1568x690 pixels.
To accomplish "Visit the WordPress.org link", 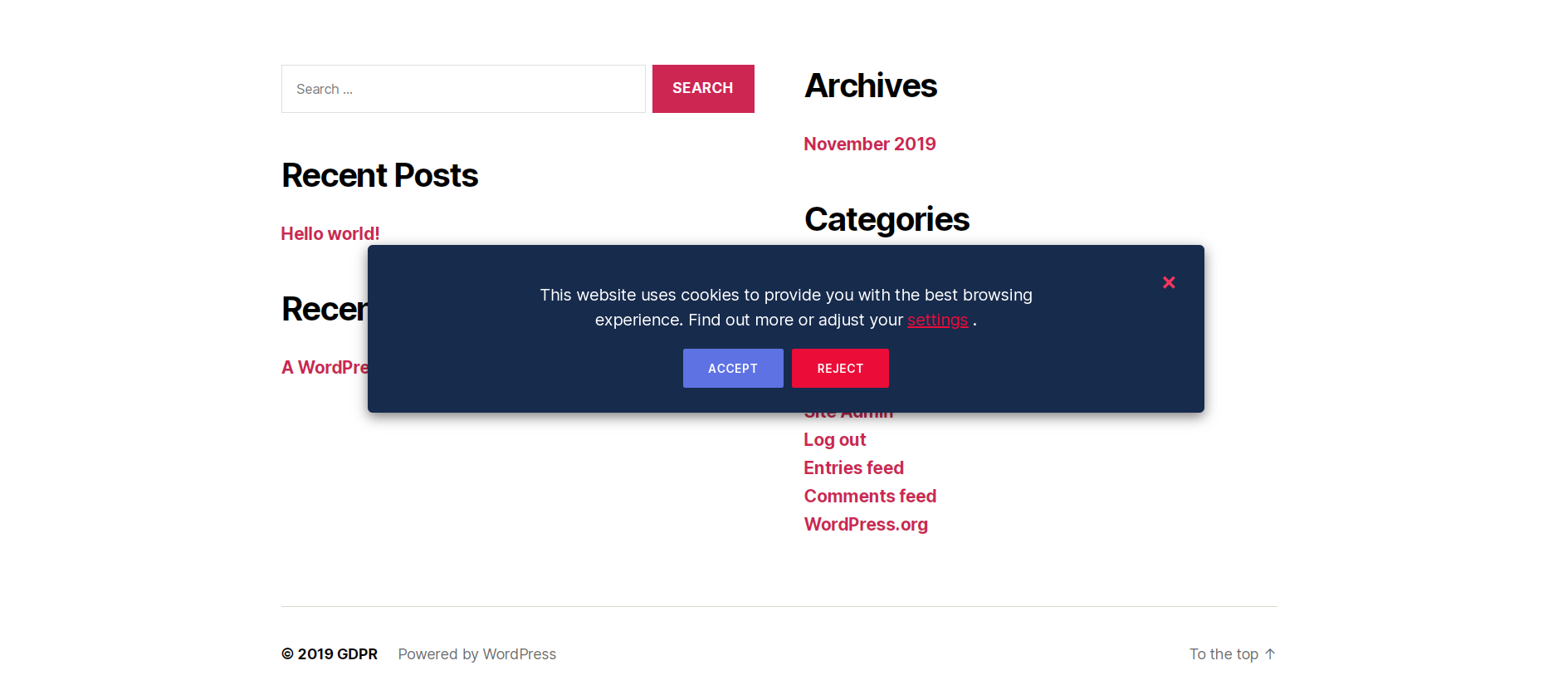I will point(866,525).
